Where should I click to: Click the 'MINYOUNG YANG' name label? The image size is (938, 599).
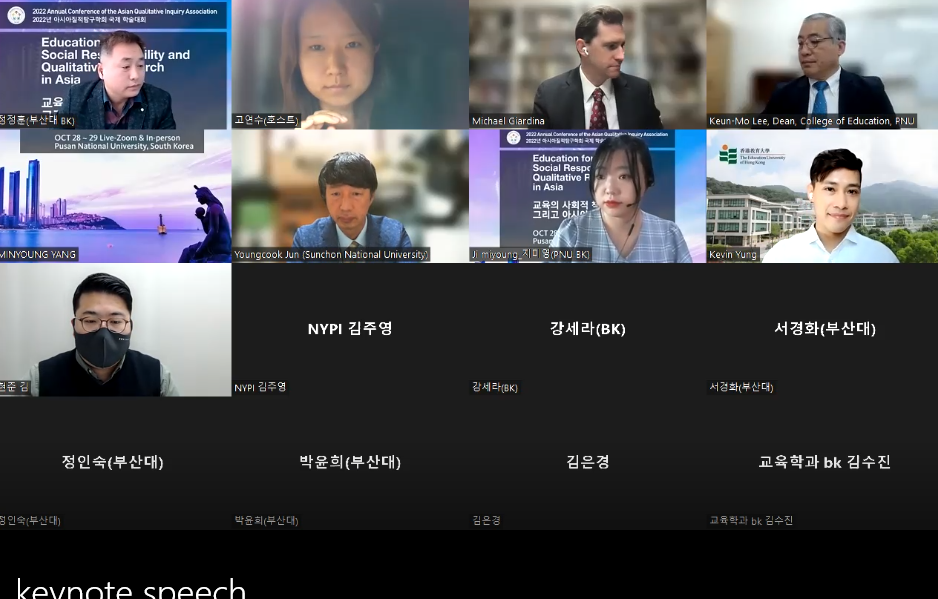(x=38, y=254)
